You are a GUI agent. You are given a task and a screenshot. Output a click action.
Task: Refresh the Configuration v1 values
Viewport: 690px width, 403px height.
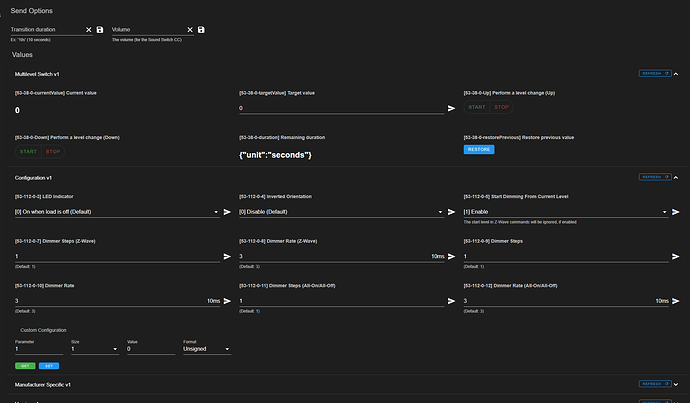[x=652, y=177]
